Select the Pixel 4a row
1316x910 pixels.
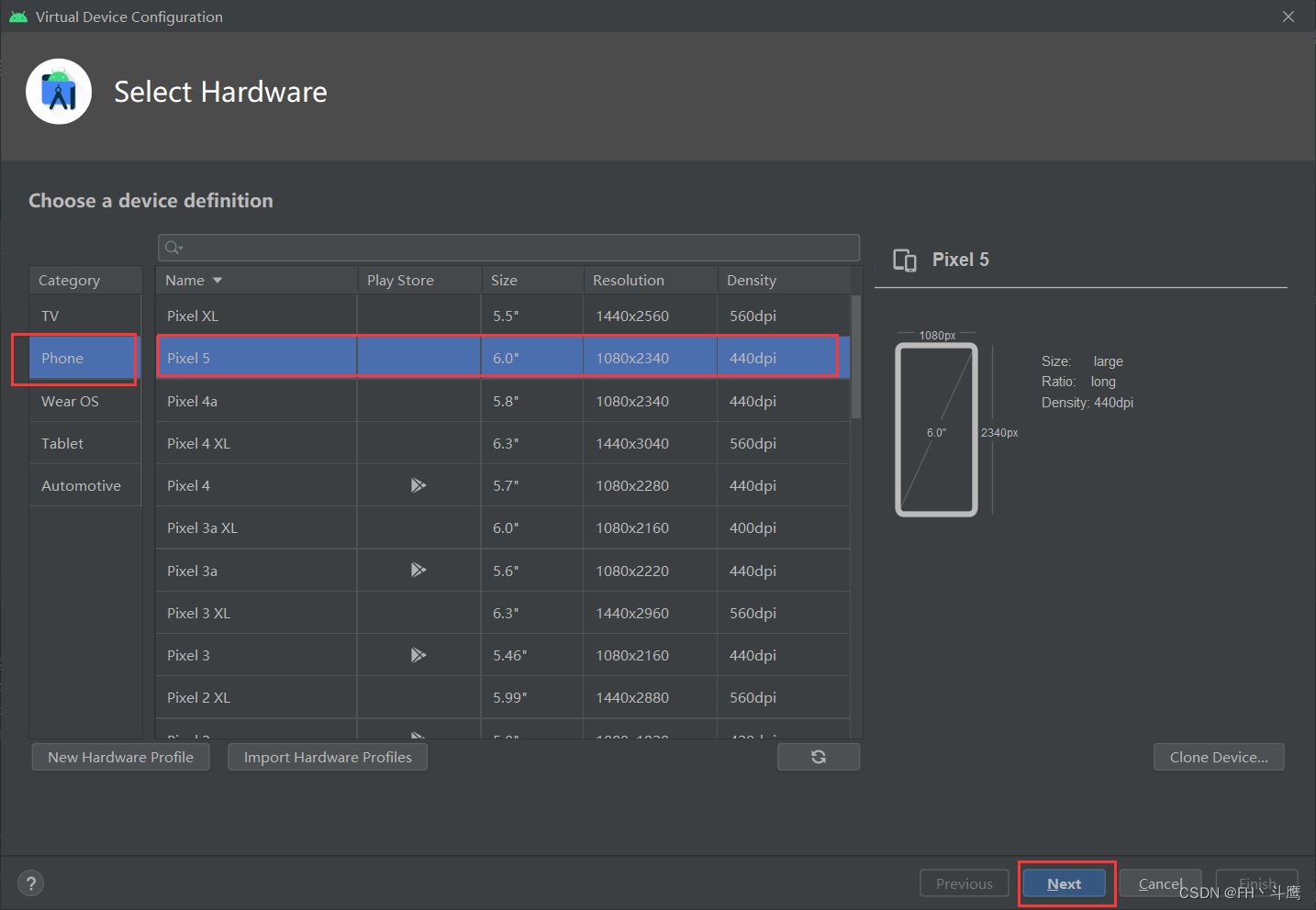(503, 401)
